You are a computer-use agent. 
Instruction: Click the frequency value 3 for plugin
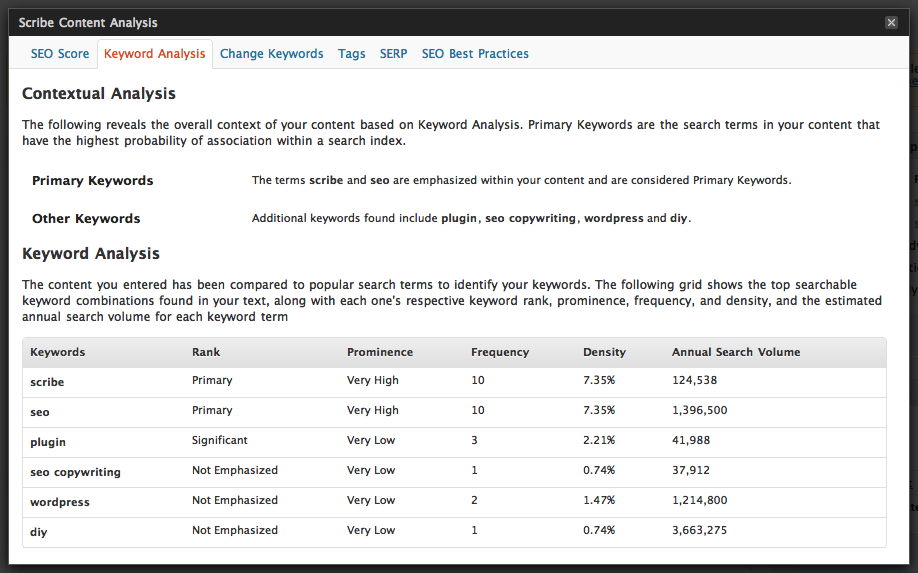pyautogui.click(x=474, y=440)
